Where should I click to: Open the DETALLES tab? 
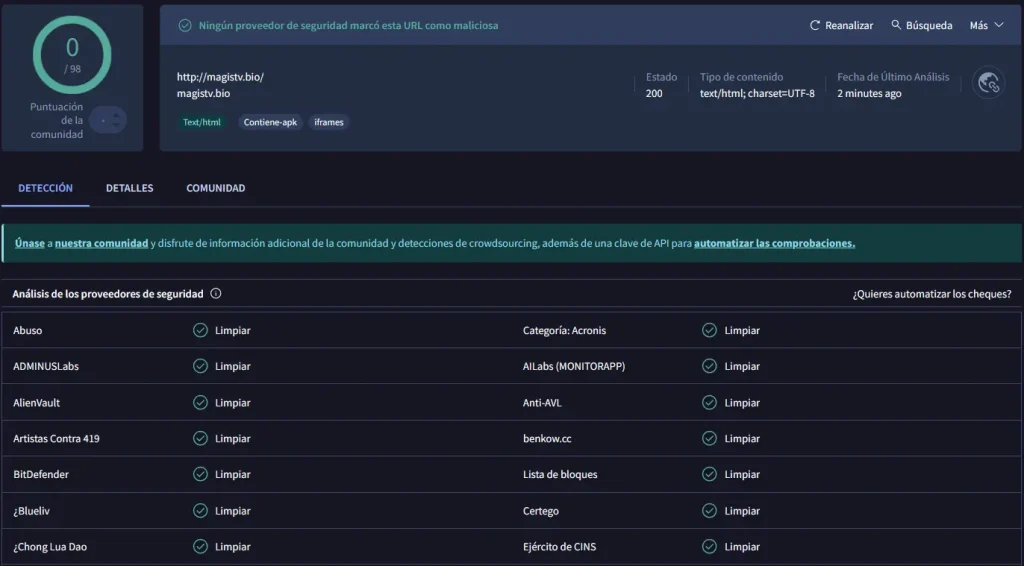129,188
